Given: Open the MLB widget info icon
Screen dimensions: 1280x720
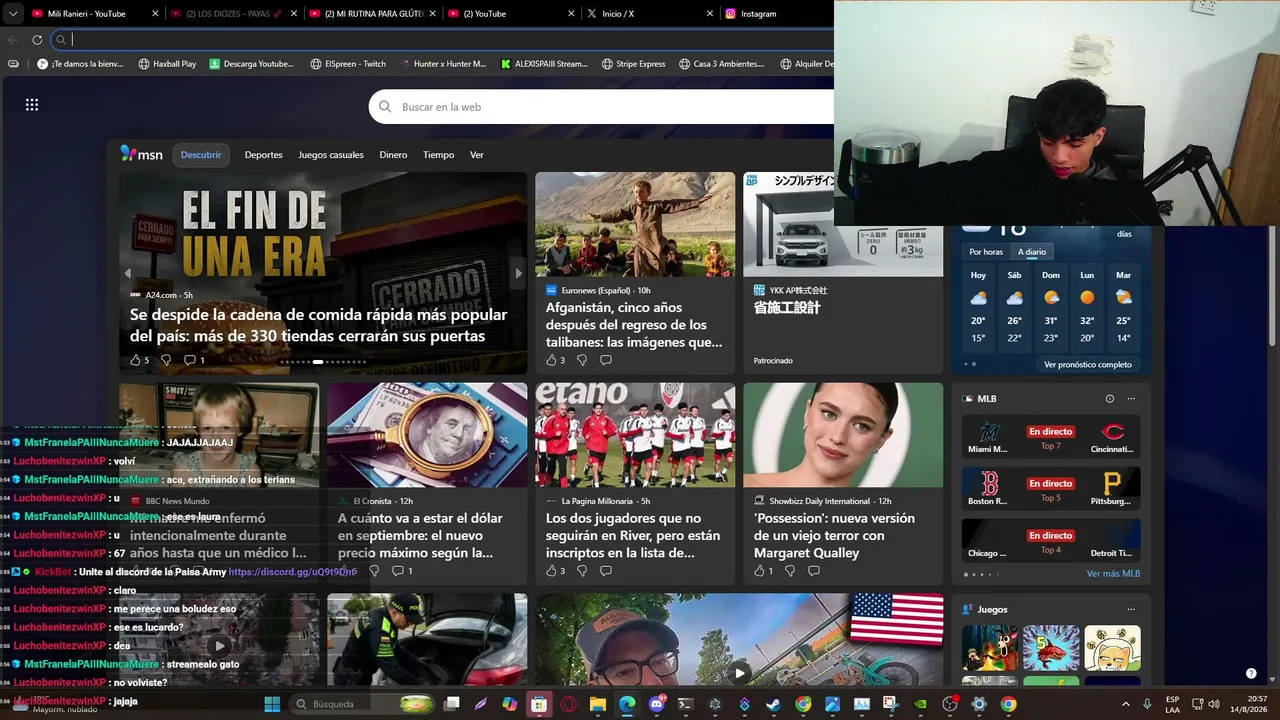Looking at the screenshot, I should (x=1110, y=398).
